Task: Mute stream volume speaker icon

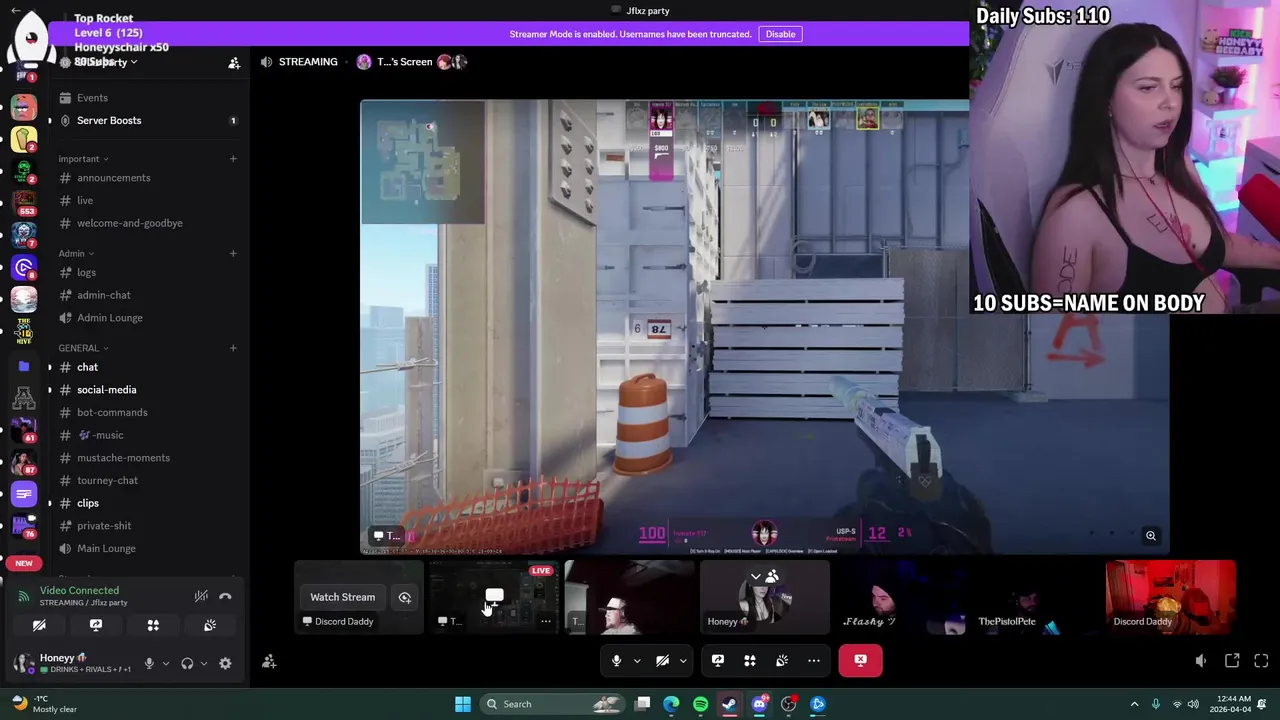Action: pyautogui.click(x=1201, y=660)
